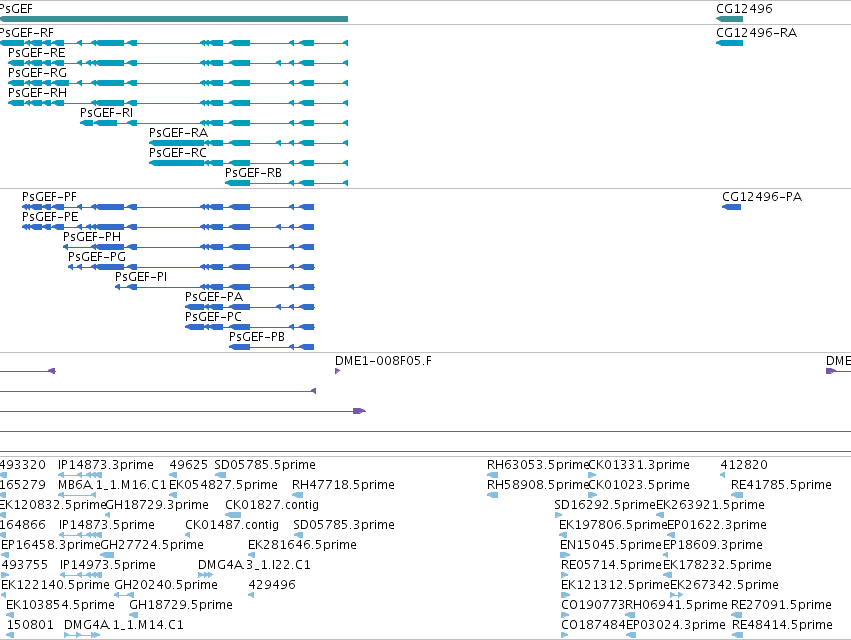Click the RH63053.5prime EST label
Screen dimensions: 851x640
(x=538, y=465)
